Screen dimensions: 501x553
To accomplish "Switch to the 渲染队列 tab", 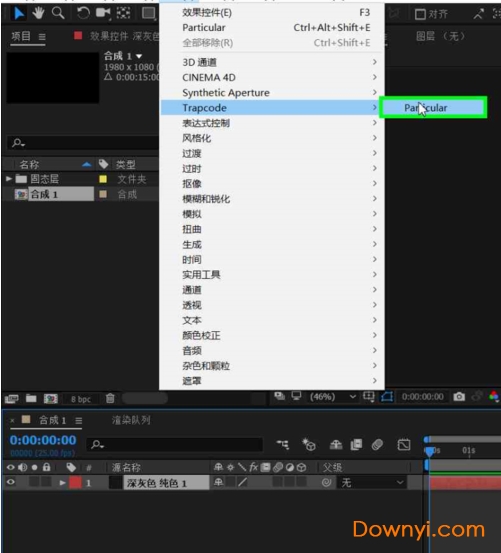I will pos(131,420).
